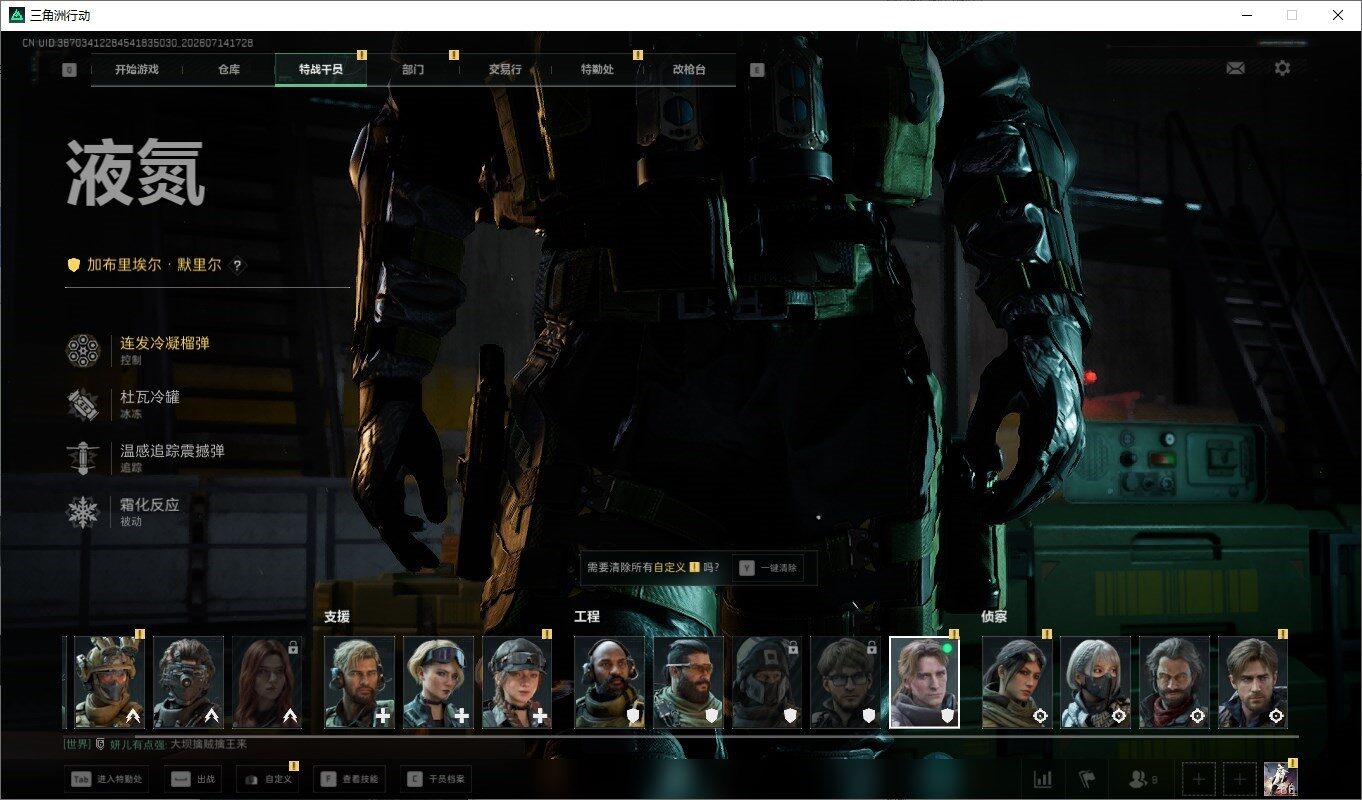Image resolution: width=1362 pixels, height=800 pixels.
Task: Click the channel badge icon after [世界] in chat
Action: [x=100, y=744]
